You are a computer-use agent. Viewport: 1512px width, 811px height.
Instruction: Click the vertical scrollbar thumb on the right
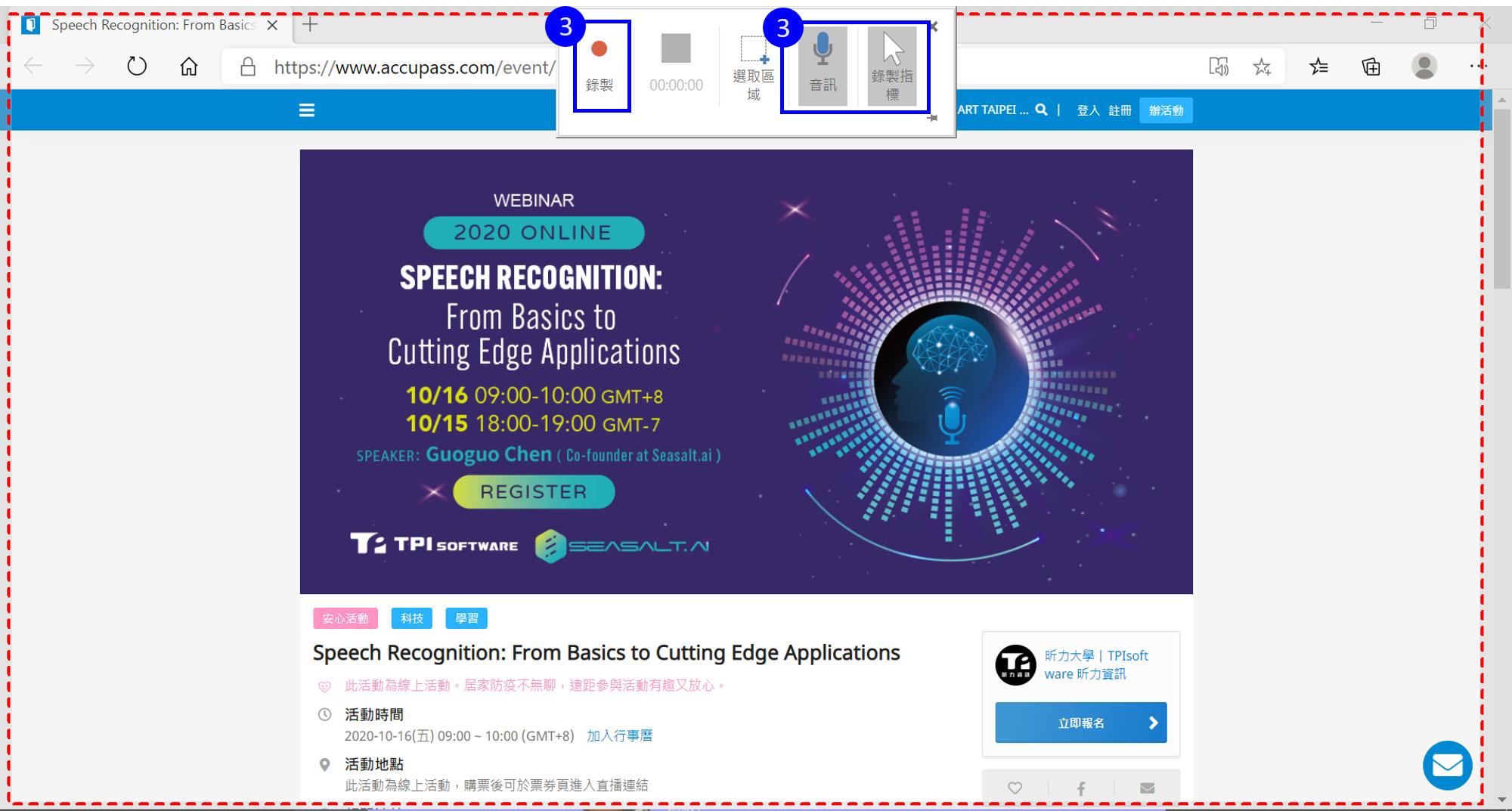[x=1502, y=198]
